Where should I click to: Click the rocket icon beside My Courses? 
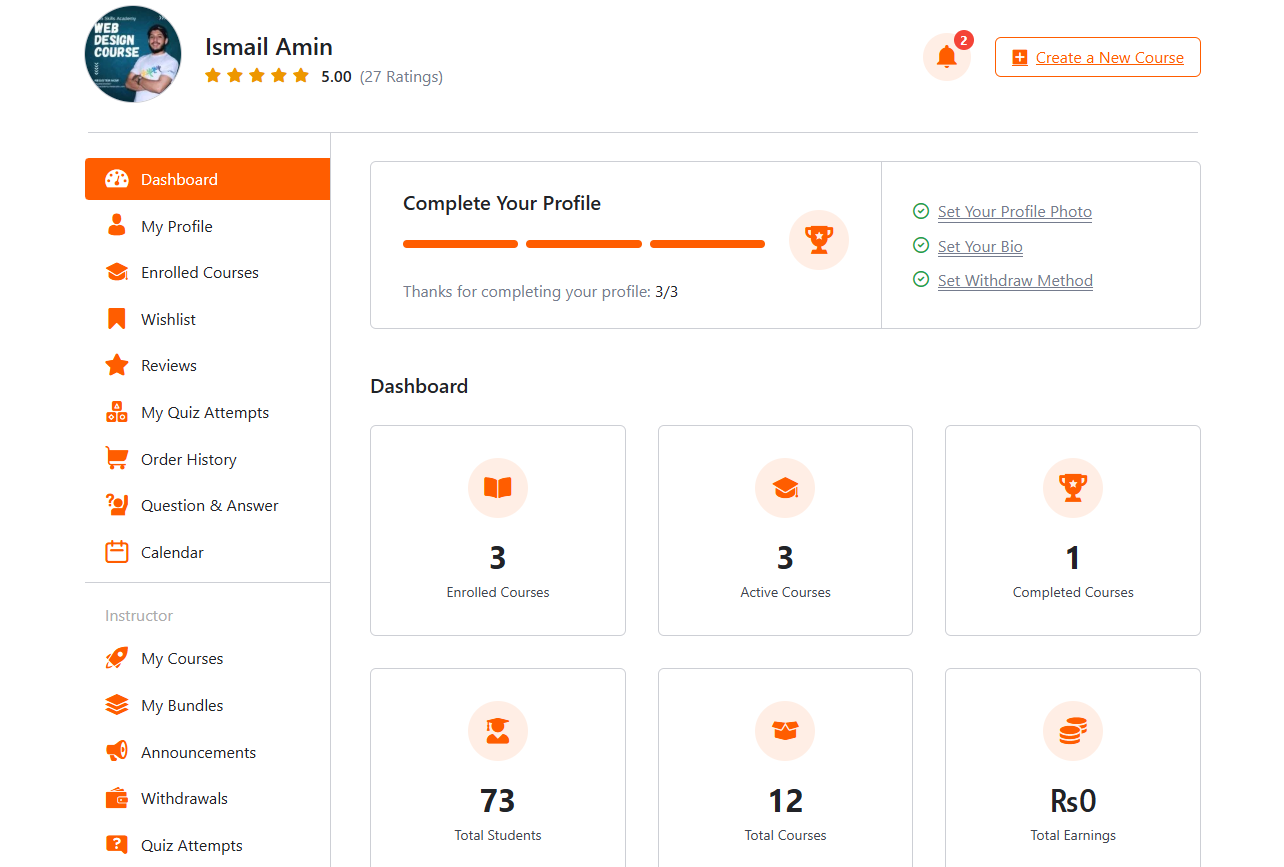click(x=117, y=659)
